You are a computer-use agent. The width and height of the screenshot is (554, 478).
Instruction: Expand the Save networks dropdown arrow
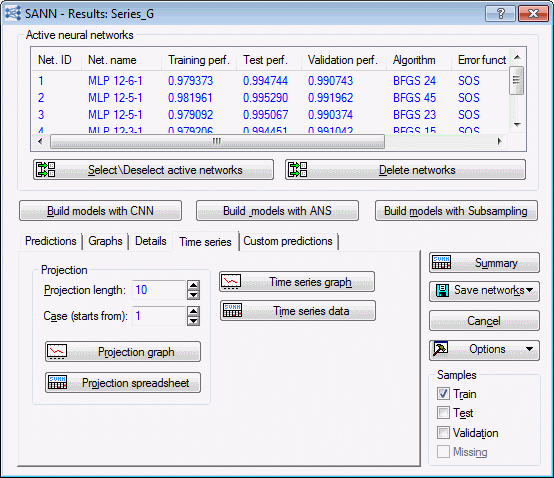click(529, 290)
